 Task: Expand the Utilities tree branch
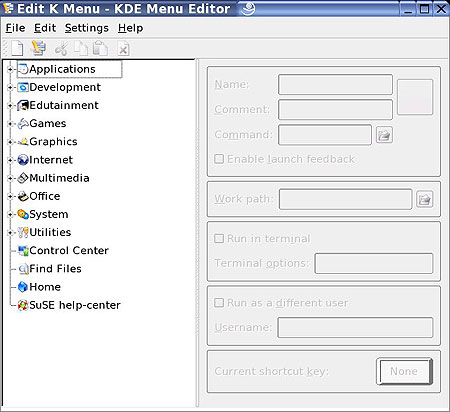(10, 232)
